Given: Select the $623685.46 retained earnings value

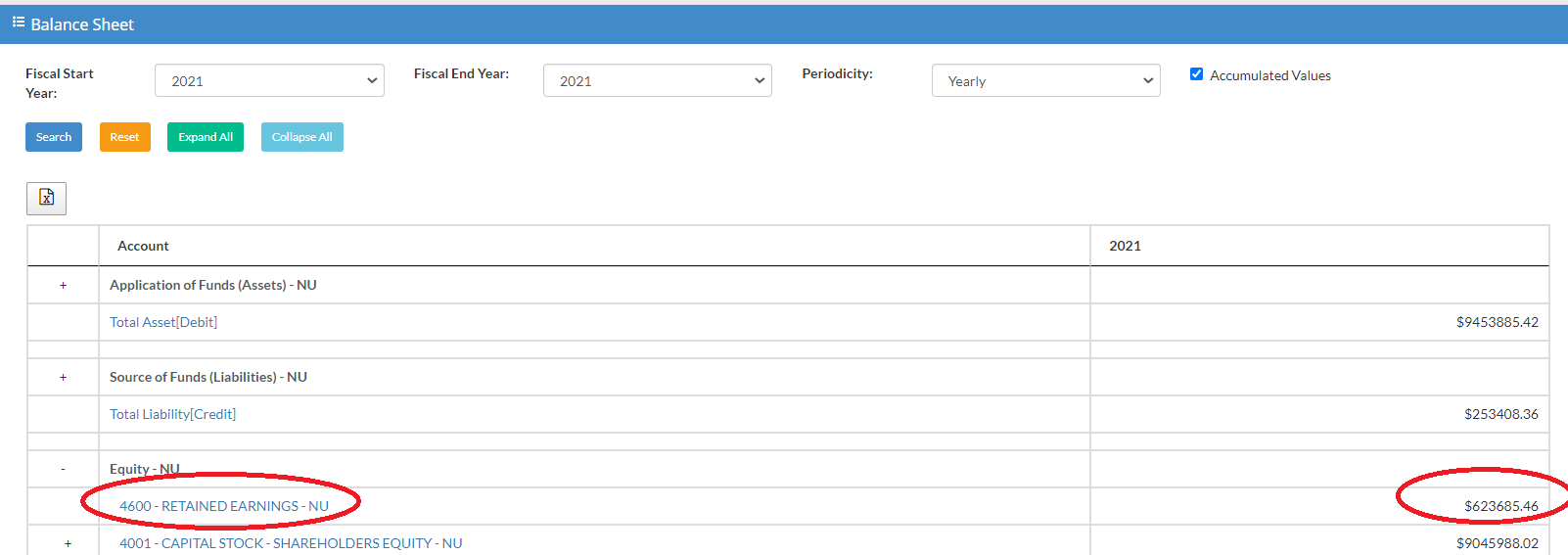Looking at the screenshot, I should 1500,506.
